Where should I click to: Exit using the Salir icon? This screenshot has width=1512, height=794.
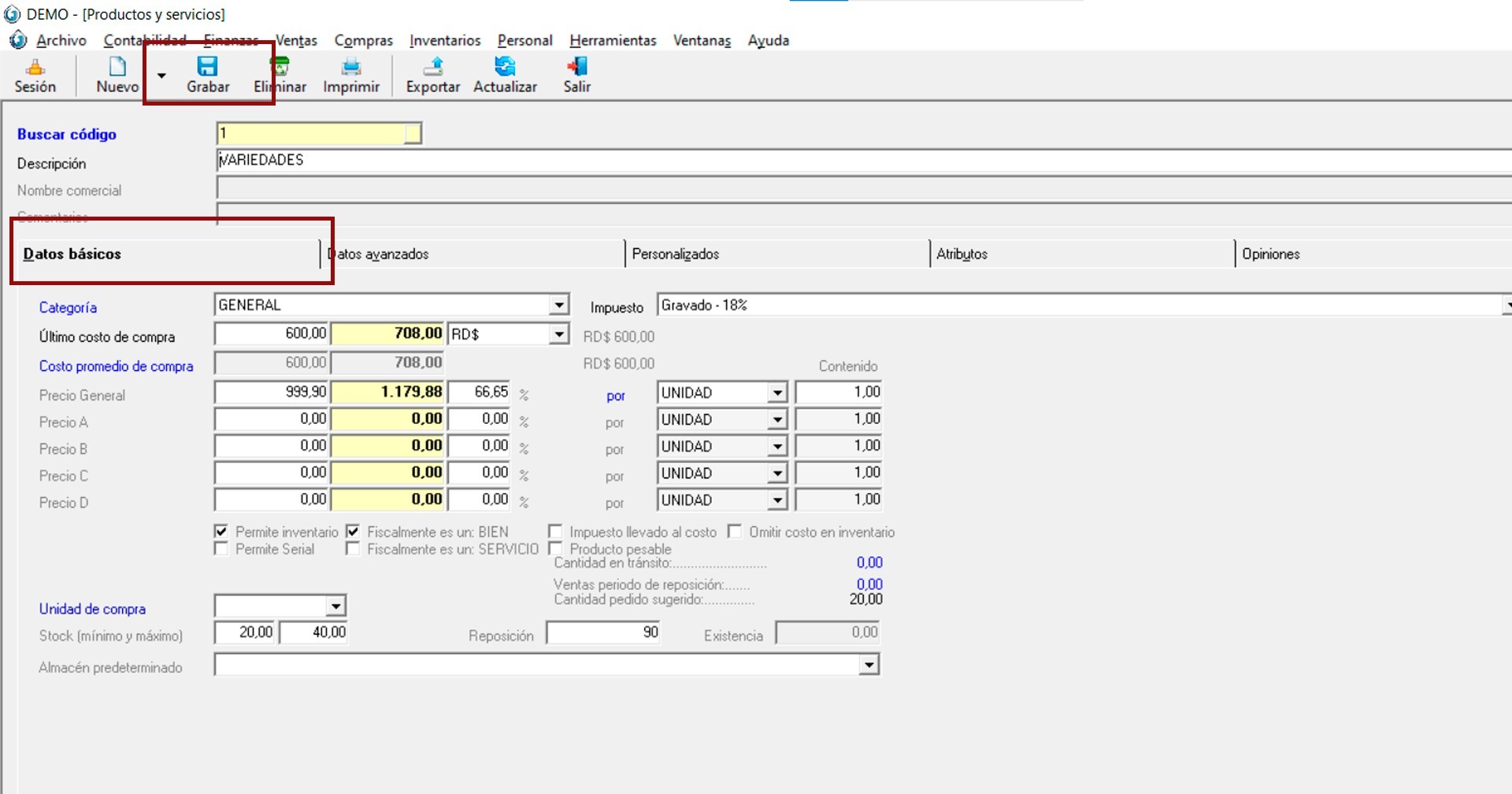tap(577, 67)
